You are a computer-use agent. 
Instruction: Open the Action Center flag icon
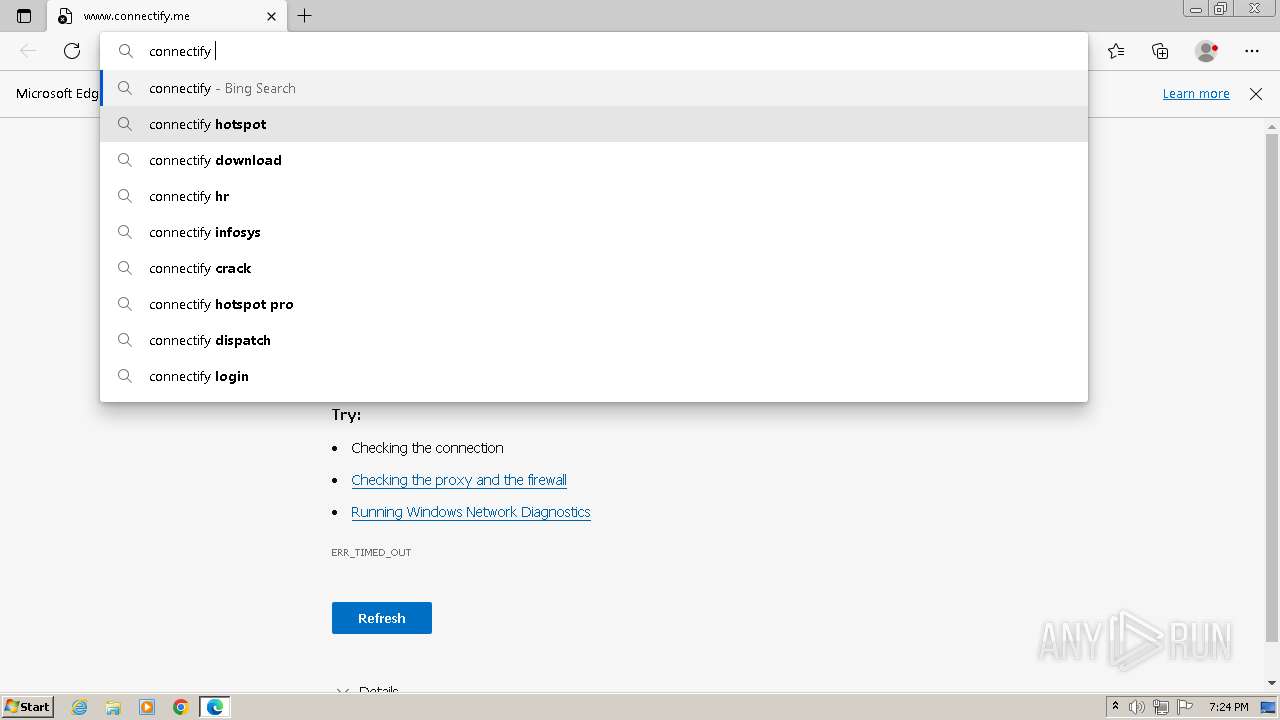coord(1184,707)
